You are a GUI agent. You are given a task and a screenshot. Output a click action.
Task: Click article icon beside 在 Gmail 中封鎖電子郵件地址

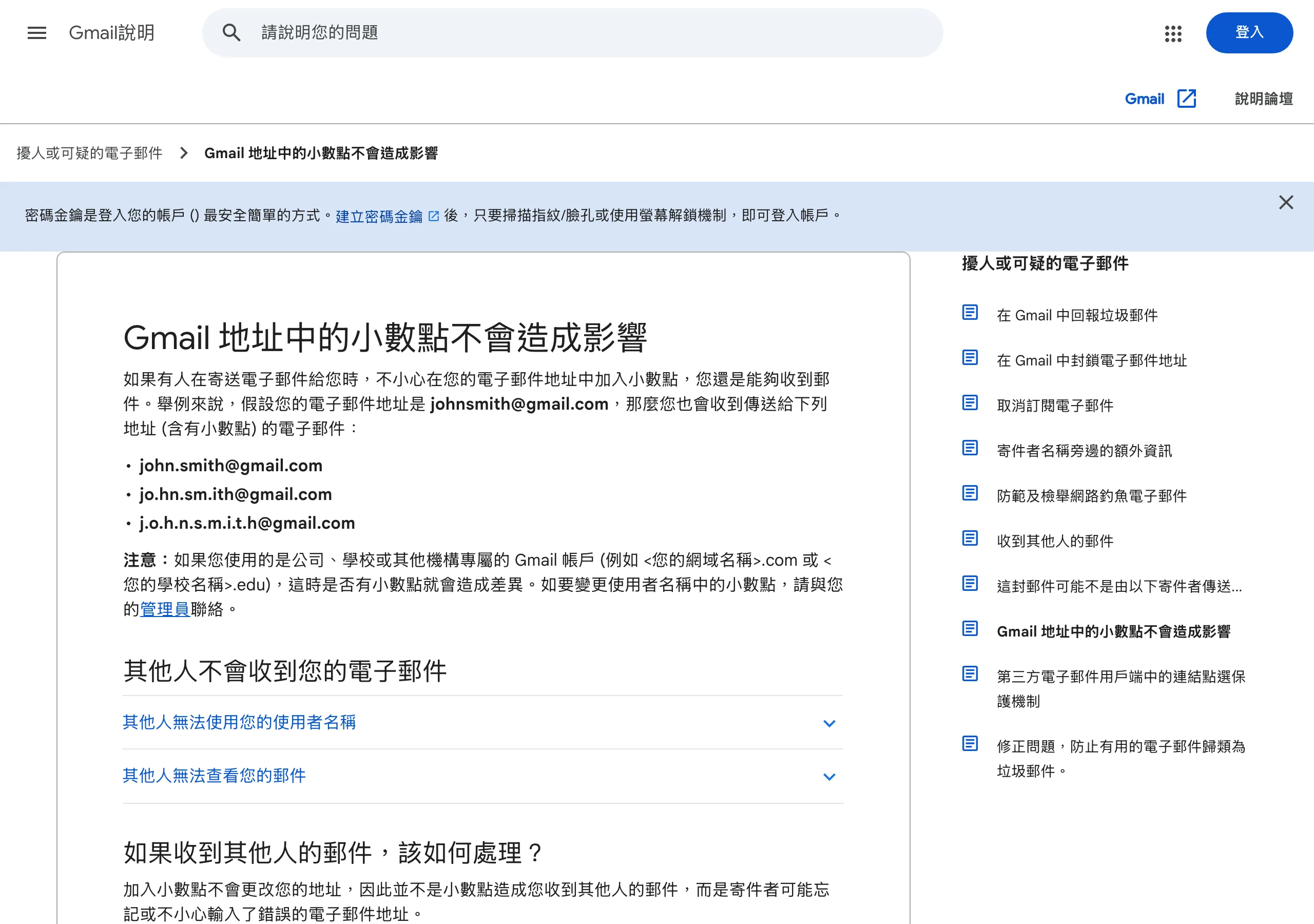point(970,358)
